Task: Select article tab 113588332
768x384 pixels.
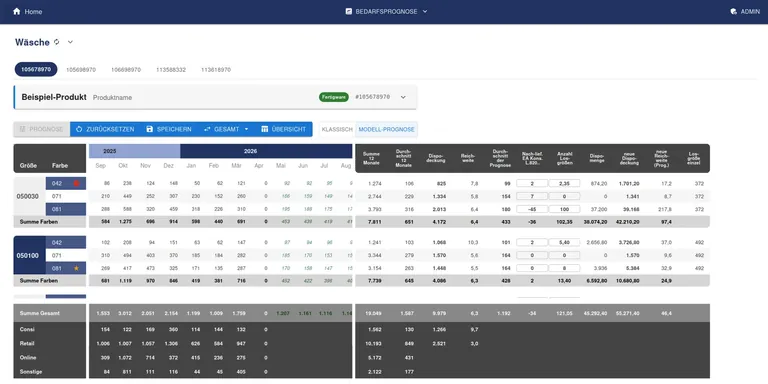Action: (171, 70)
